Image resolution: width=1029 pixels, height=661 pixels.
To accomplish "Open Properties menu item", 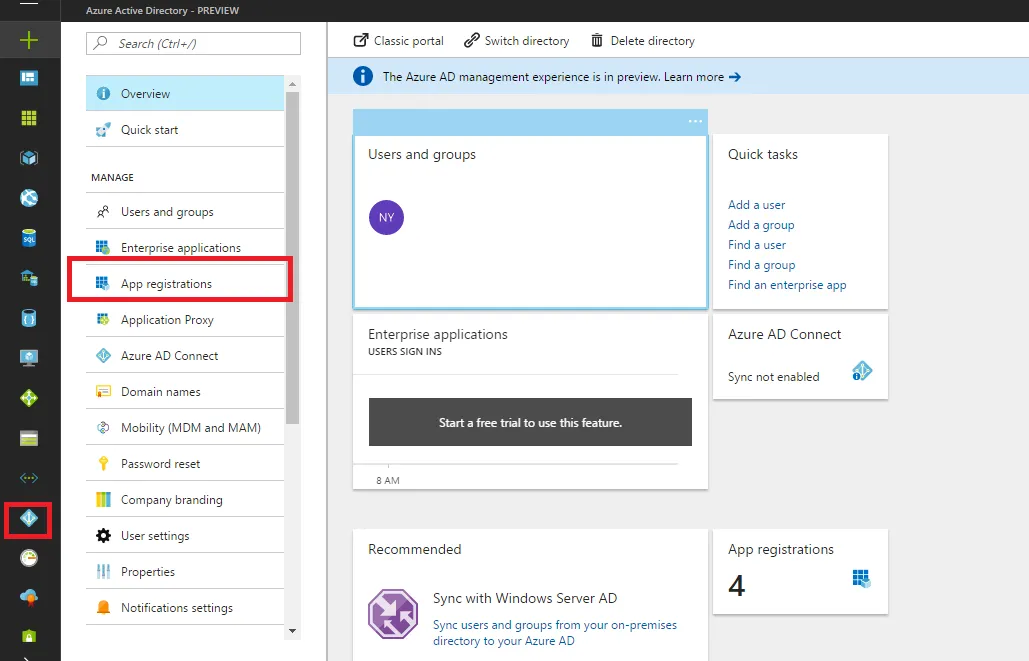I will 185,572.
